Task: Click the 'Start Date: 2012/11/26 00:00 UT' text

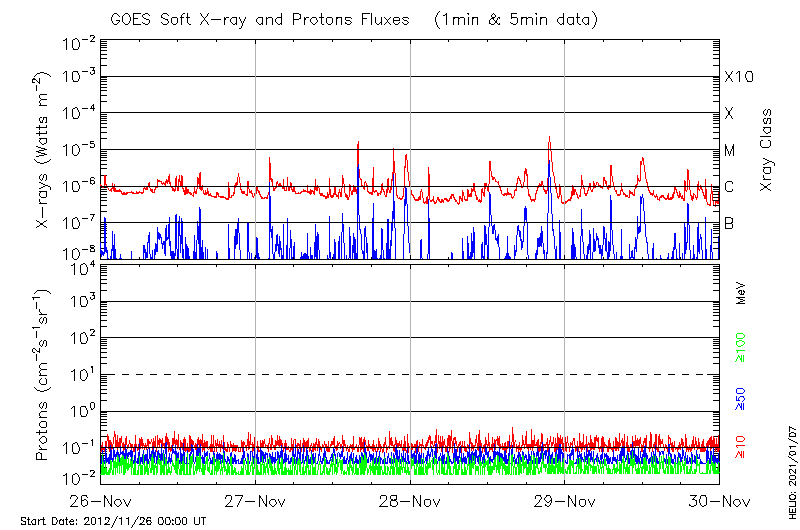Action: click(x=113, y=521)
